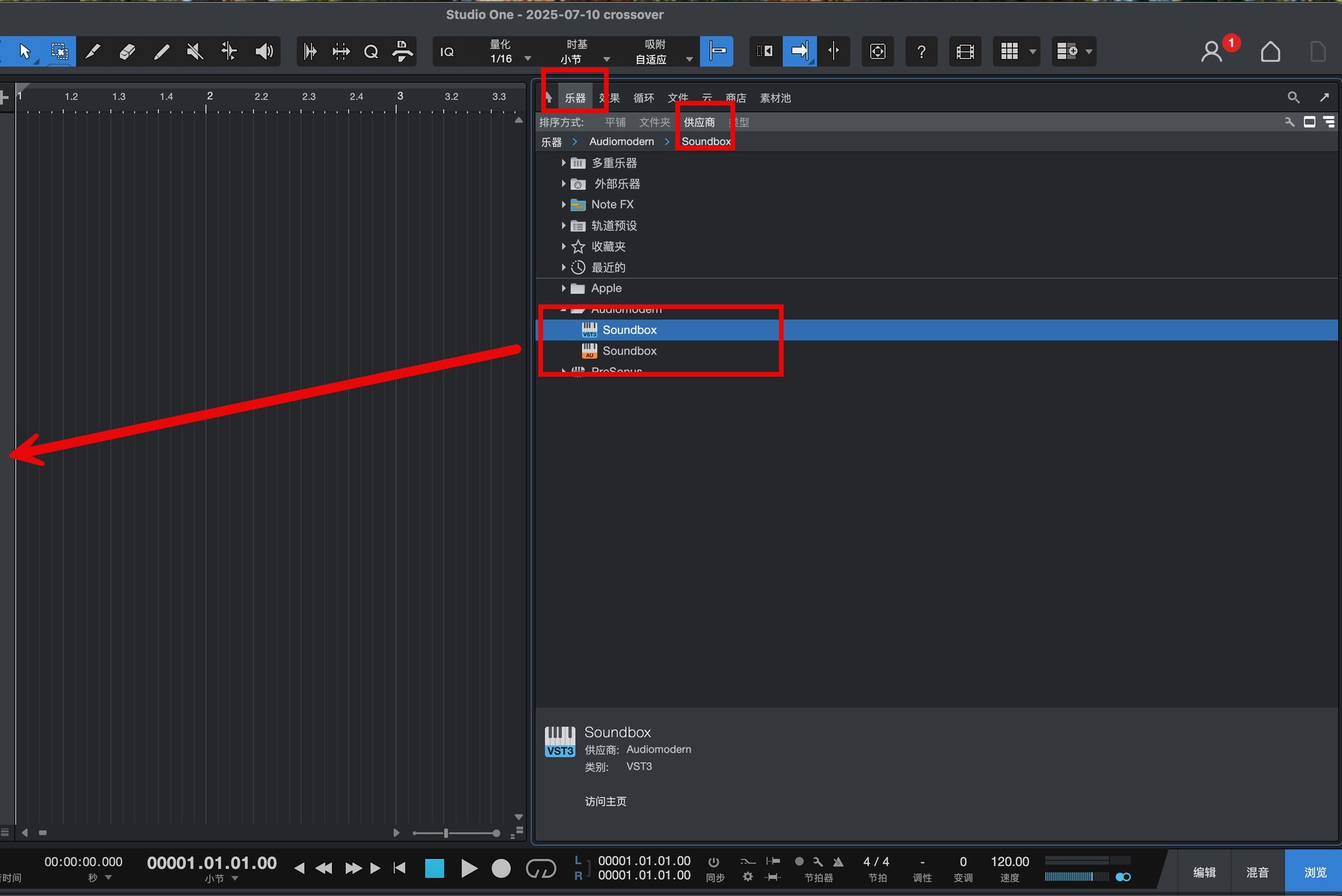The width and height of the screenshot is (1342, 896).
Task: Click the 120.00 tempo field
Action: (1009, 862)
